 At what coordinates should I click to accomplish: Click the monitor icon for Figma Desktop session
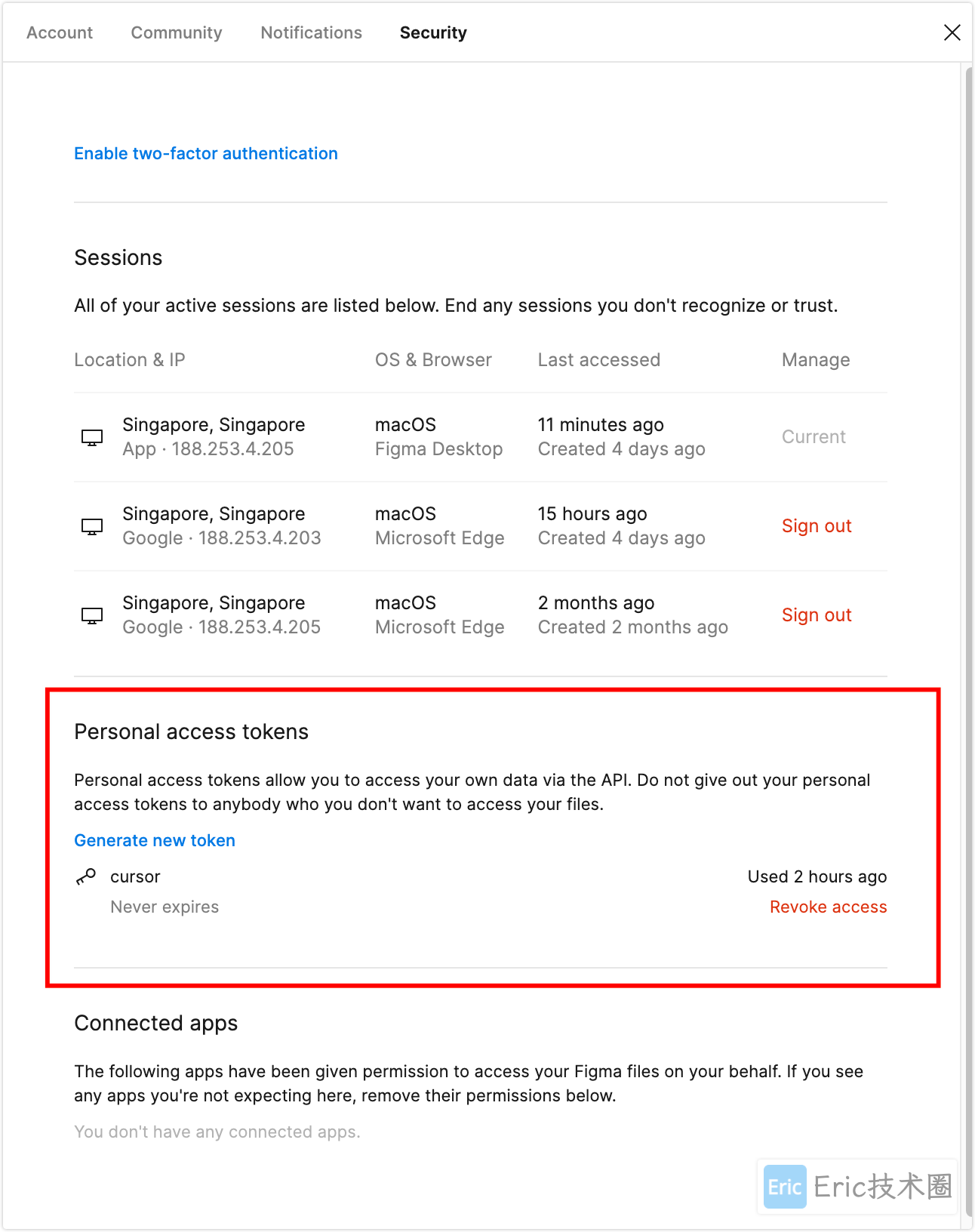coord(92,438)
